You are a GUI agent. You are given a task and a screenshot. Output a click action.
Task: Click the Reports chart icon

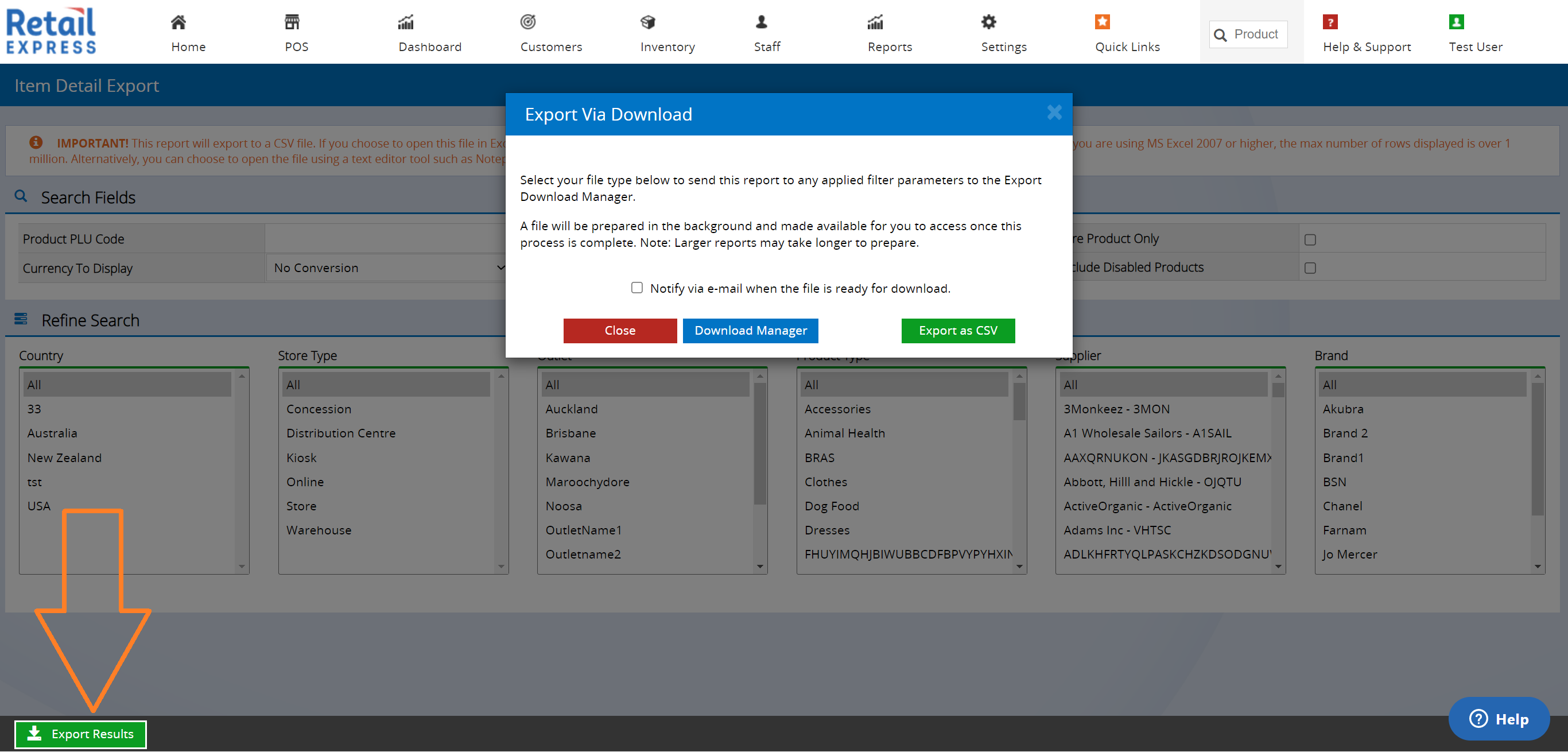tap(875, 22)
